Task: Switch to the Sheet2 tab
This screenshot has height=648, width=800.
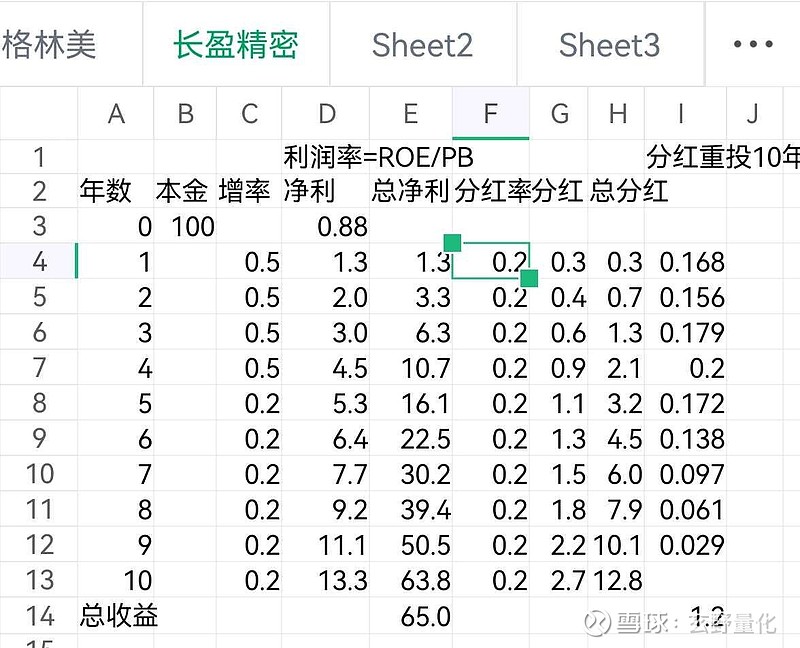Action: pos(422,45)
